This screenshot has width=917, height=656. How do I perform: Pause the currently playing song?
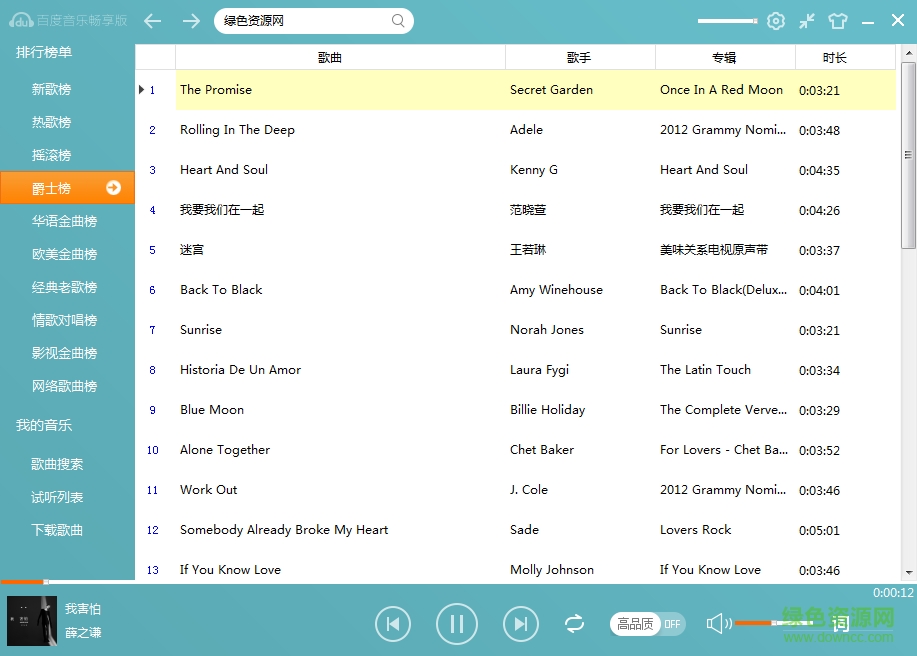tap(457, 623)
